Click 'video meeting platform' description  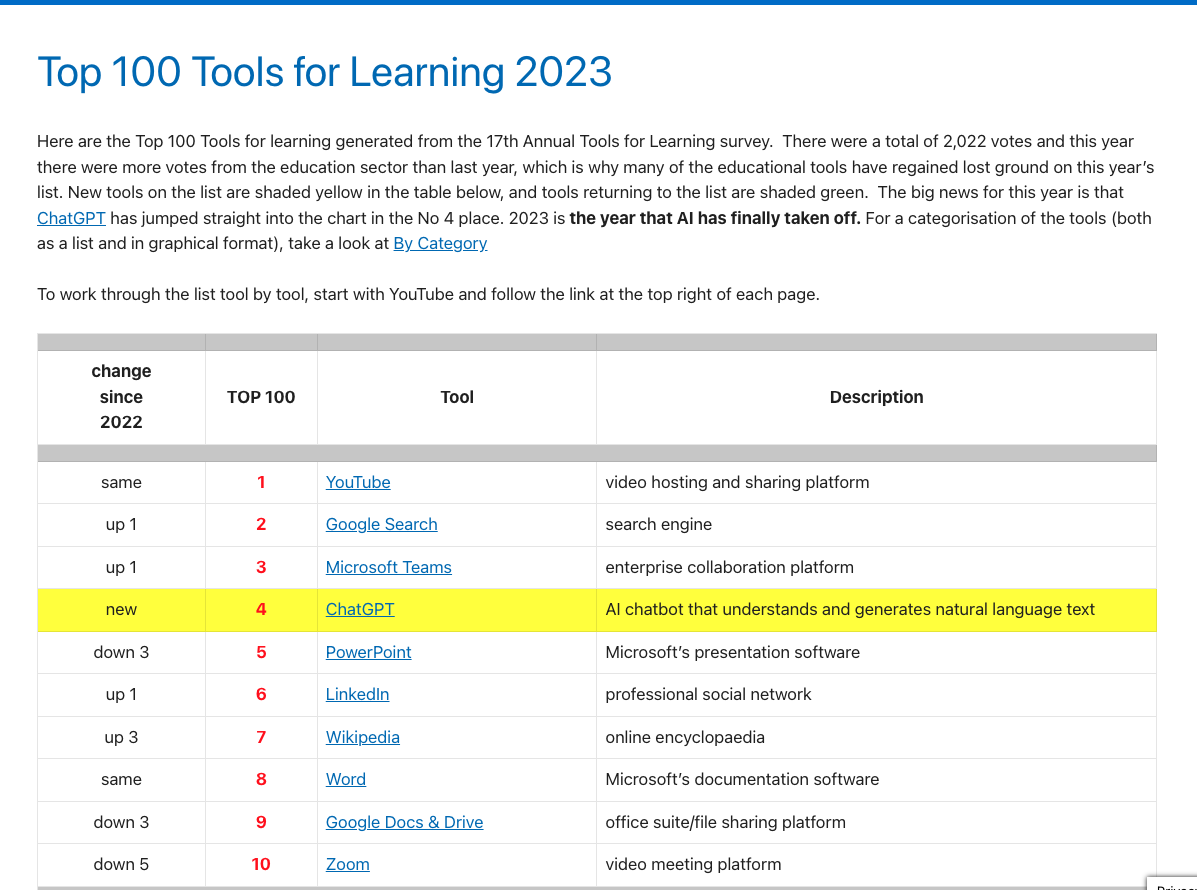[x=694, y=864]
